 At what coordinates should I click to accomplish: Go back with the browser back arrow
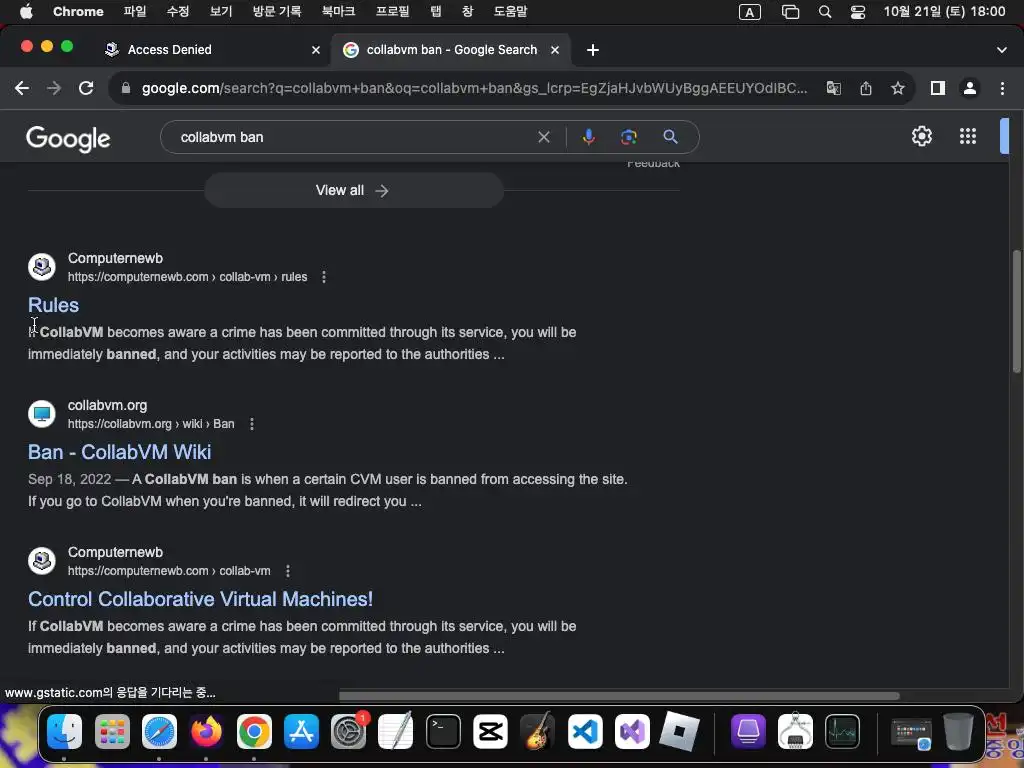point(22,88)
